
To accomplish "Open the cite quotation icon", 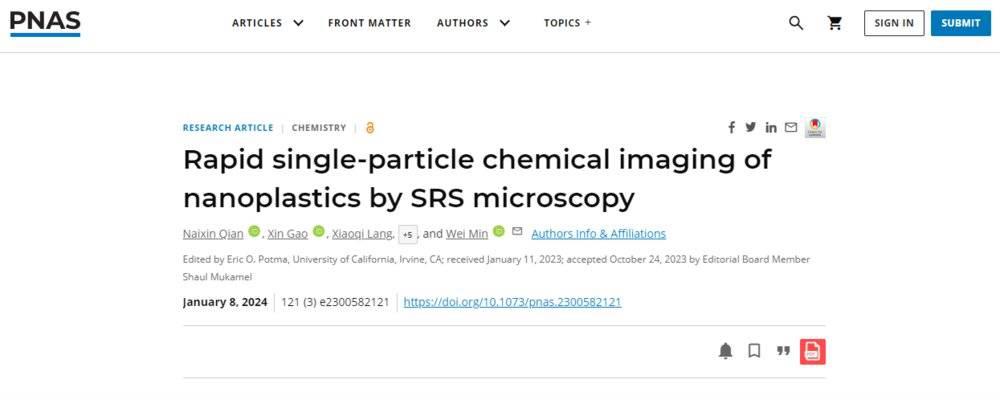I will click(783, 351).
